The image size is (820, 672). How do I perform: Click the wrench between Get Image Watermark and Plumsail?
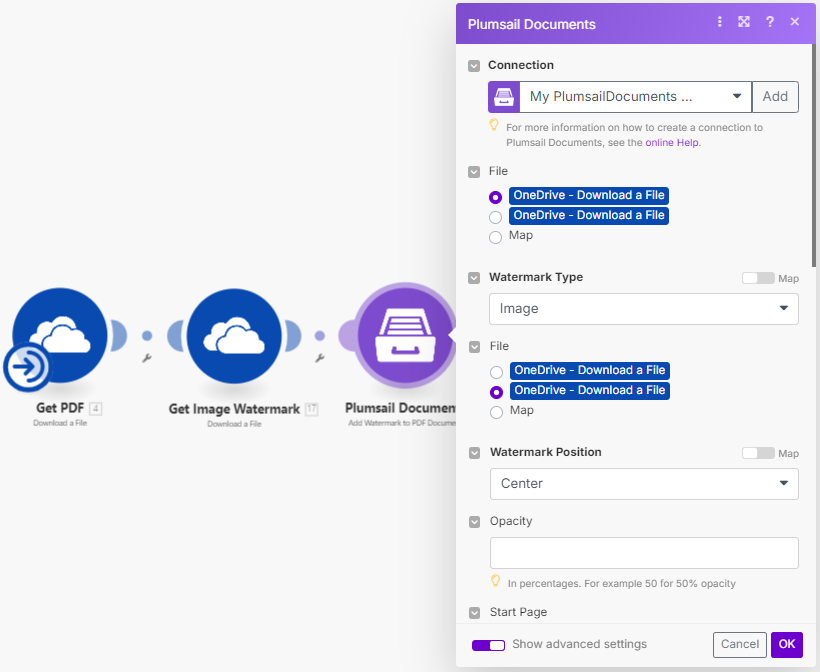320,358
